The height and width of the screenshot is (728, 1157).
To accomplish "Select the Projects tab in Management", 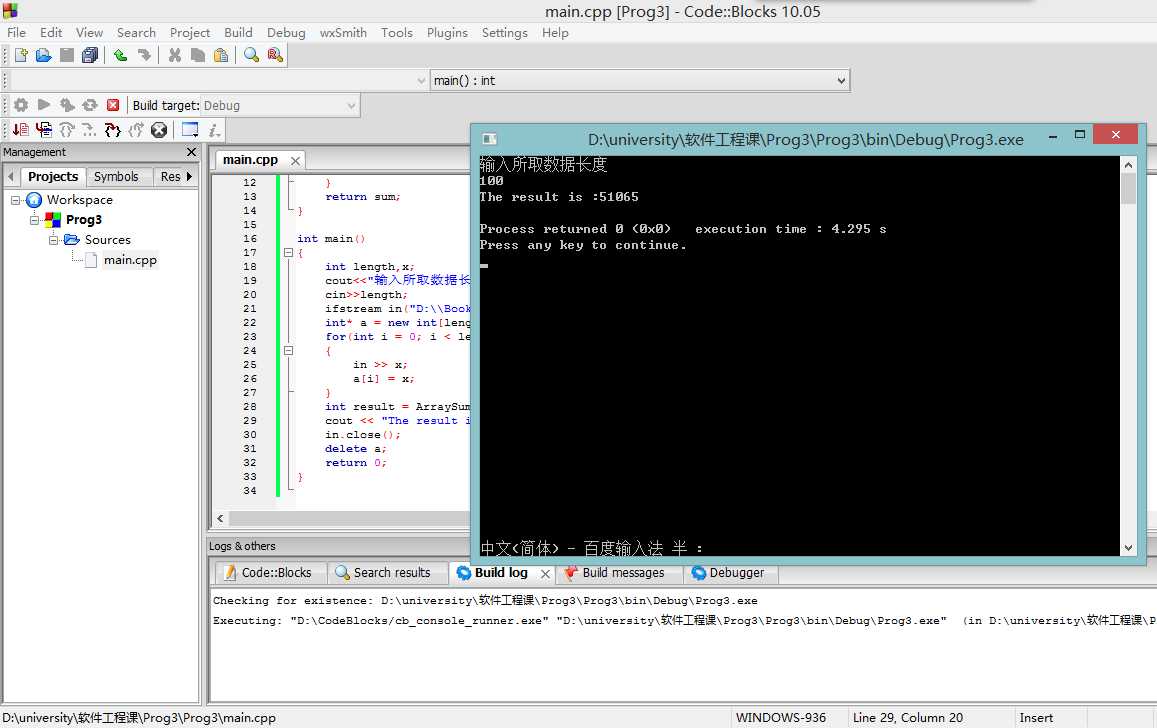I will [x=52, y=176].
